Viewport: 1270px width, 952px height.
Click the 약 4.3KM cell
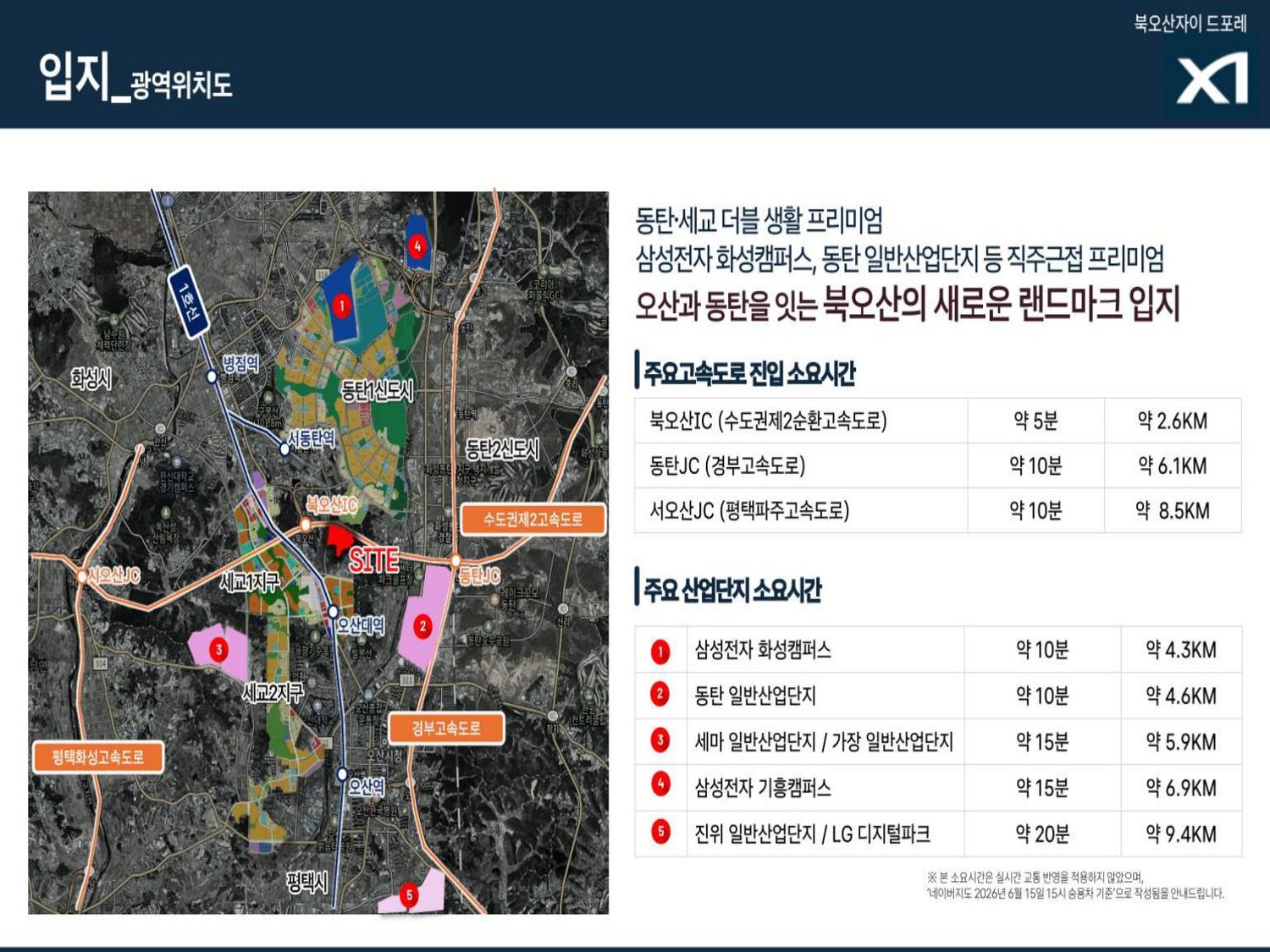tap(1181, 650)
